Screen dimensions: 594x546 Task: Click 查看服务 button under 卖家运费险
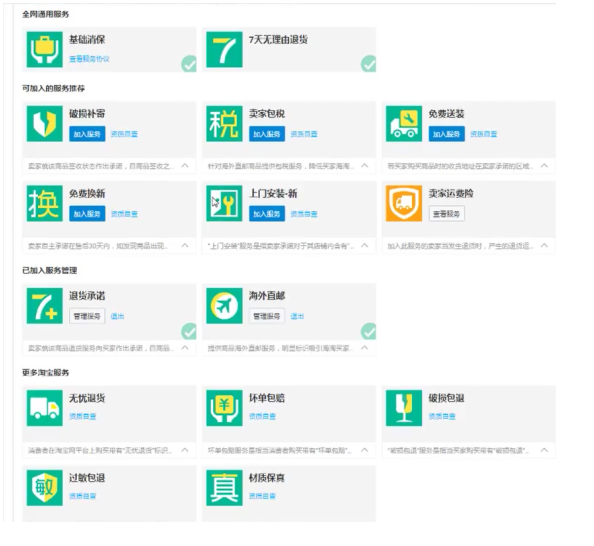coord(447,214)
